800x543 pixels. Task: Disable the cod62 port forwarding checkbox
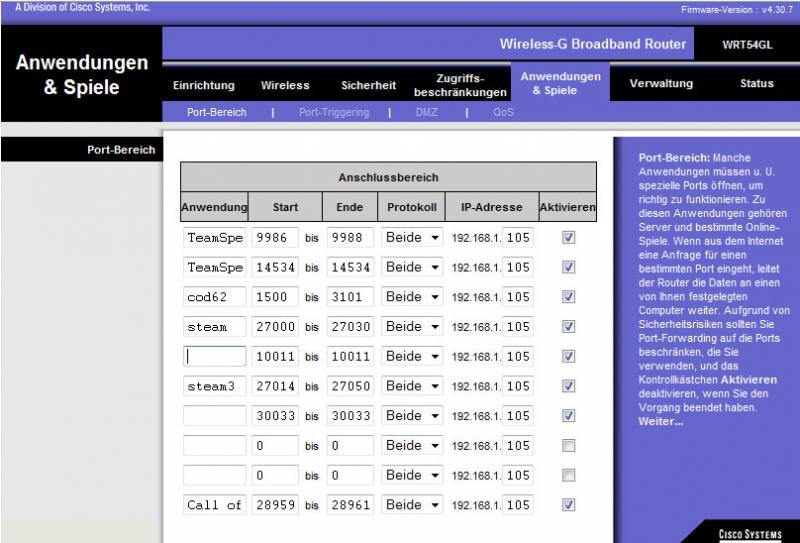click(x=568, y=297)
